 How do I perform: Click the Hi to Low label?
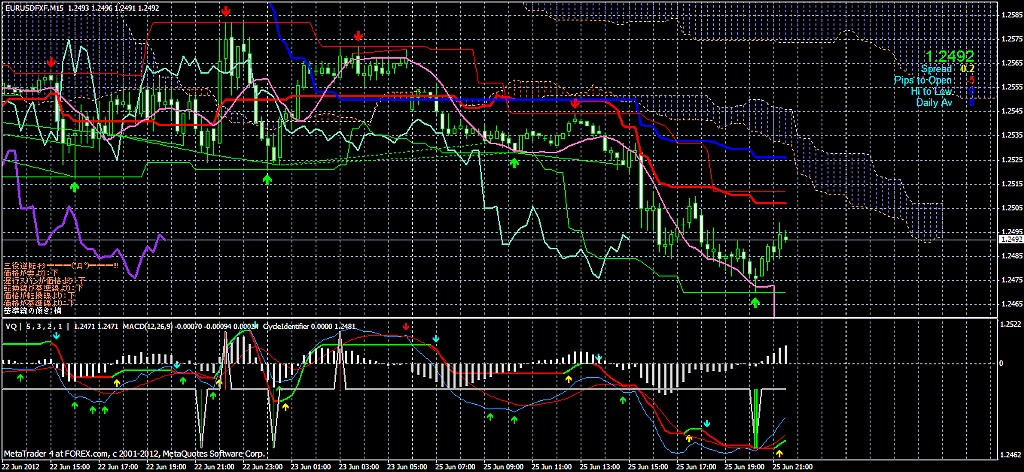pos(932,91)
